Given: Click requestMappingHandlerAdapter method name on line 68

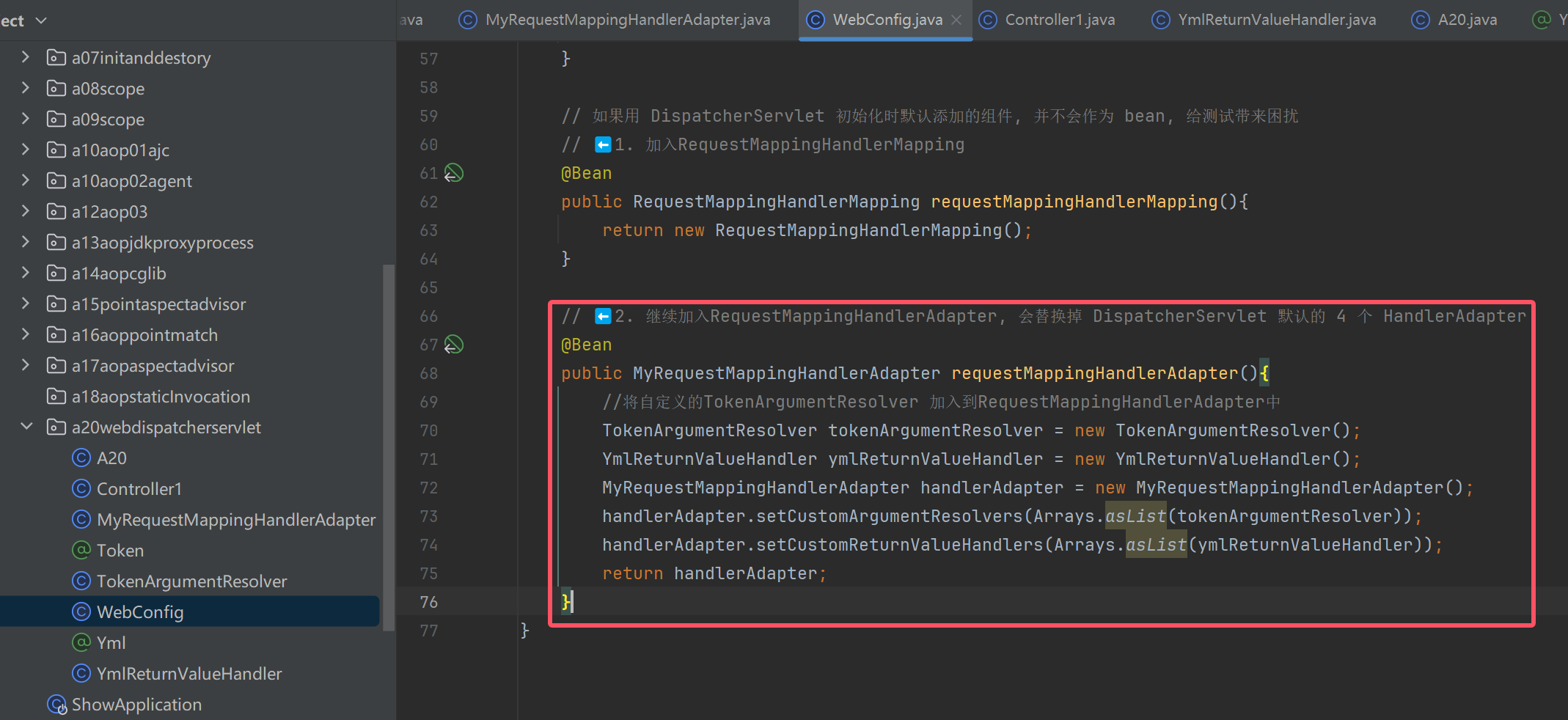Looking at the screenshot, I should coord(1094,373).
